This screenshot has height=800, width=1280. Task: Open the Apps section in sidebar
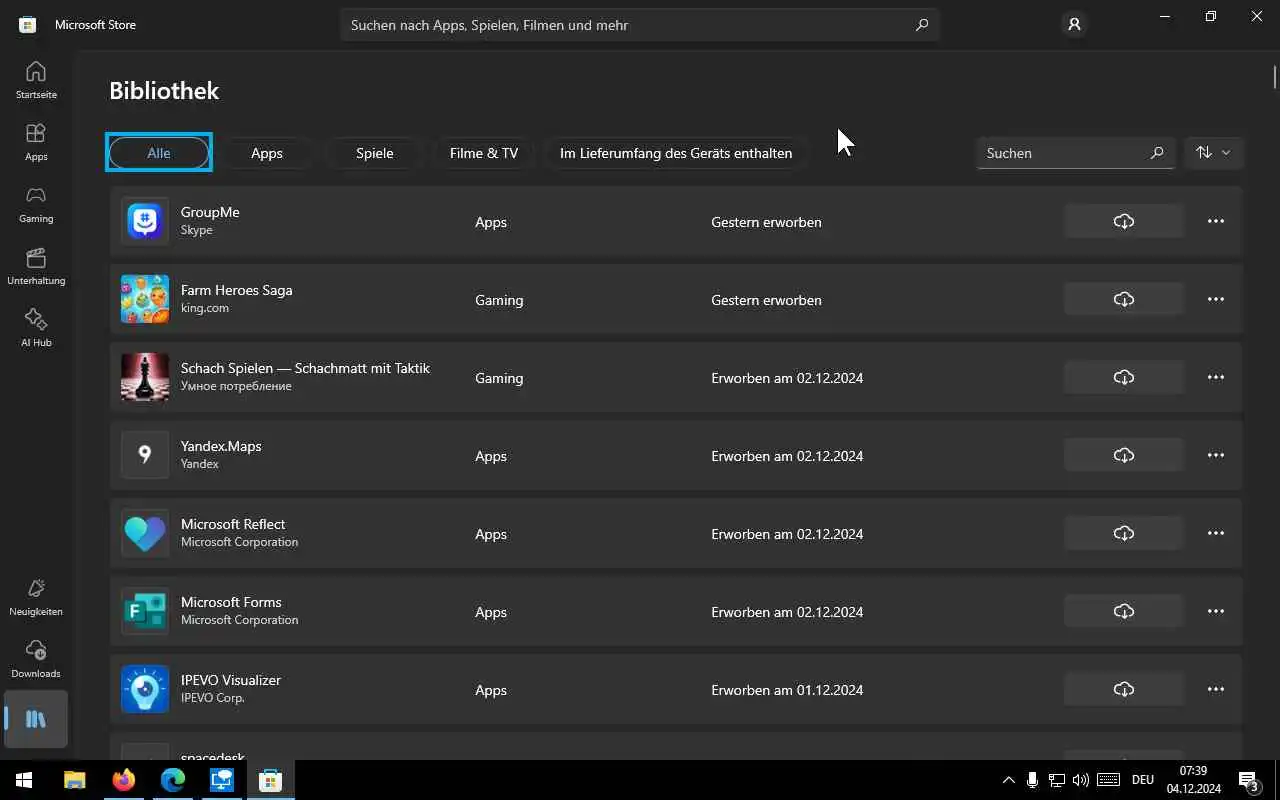tap(36, 142)
